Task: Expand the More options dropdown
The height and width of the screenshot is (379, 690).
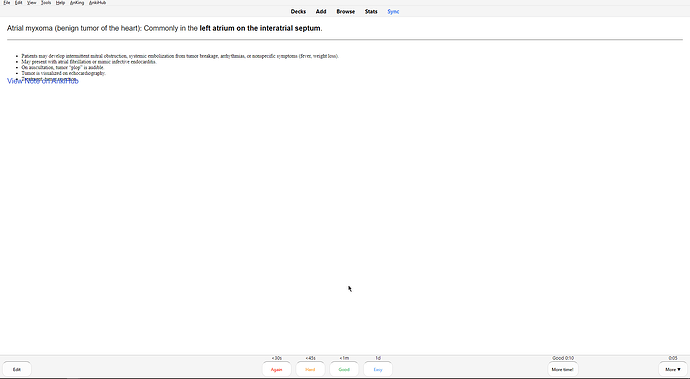Action: click(673, 369)
